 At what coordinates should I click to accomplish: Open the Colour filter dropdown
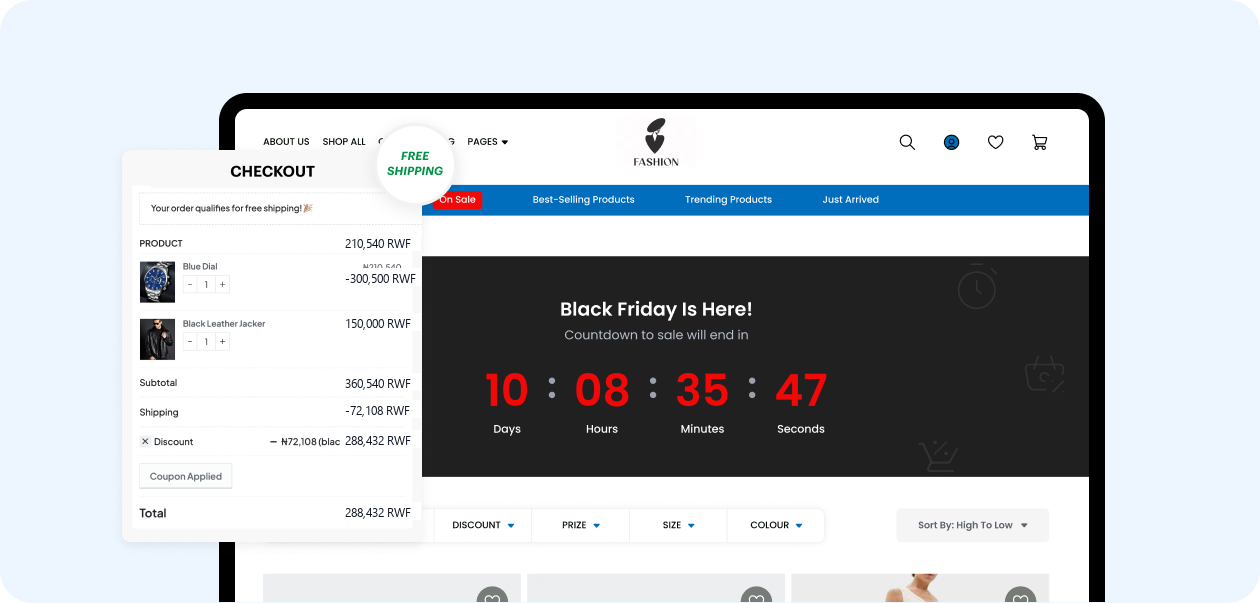[x=776, y=525]
